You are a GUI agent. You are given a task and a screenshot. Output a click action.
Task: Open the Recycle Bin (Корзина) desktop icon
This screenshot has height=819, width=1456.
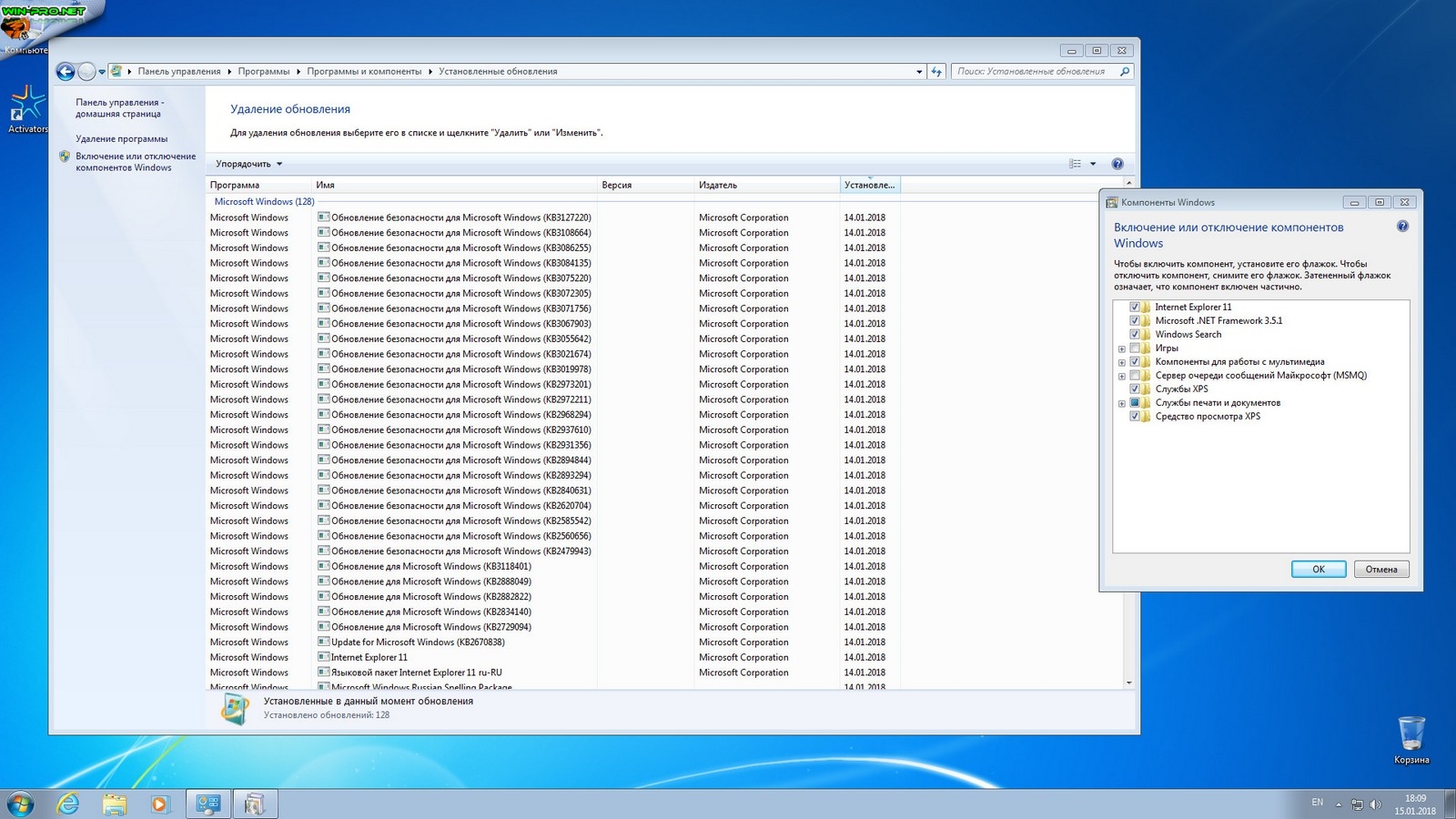tap(1410, 733)
